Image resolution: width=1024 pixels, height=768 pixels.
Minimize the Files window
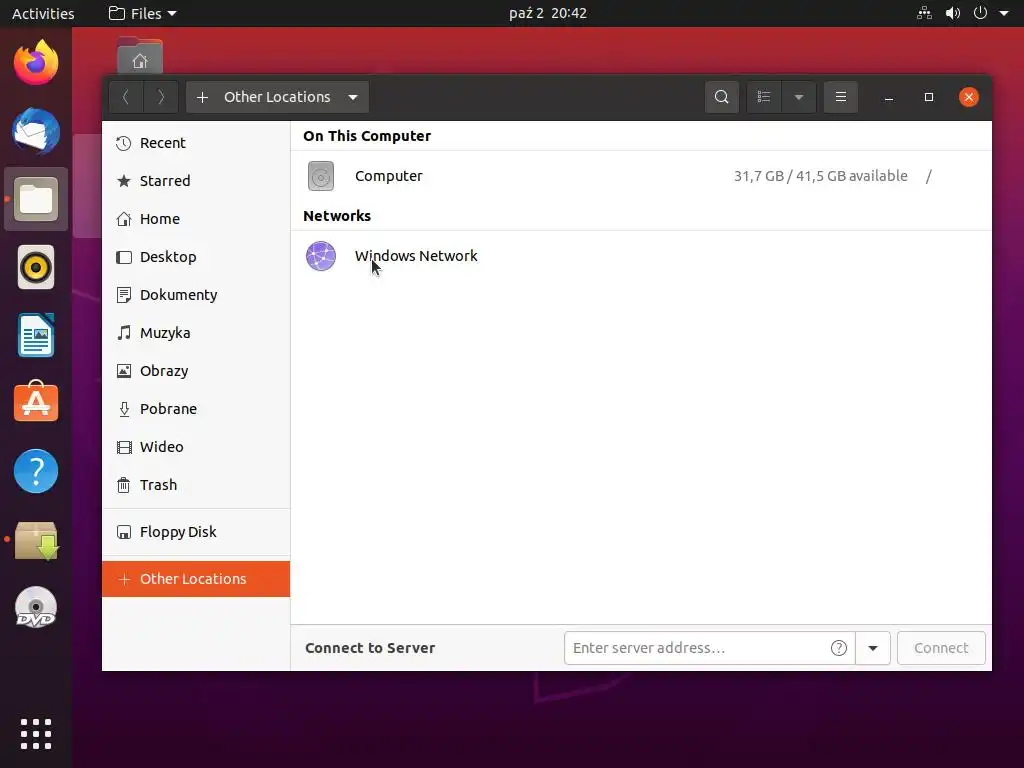[889, 97]
